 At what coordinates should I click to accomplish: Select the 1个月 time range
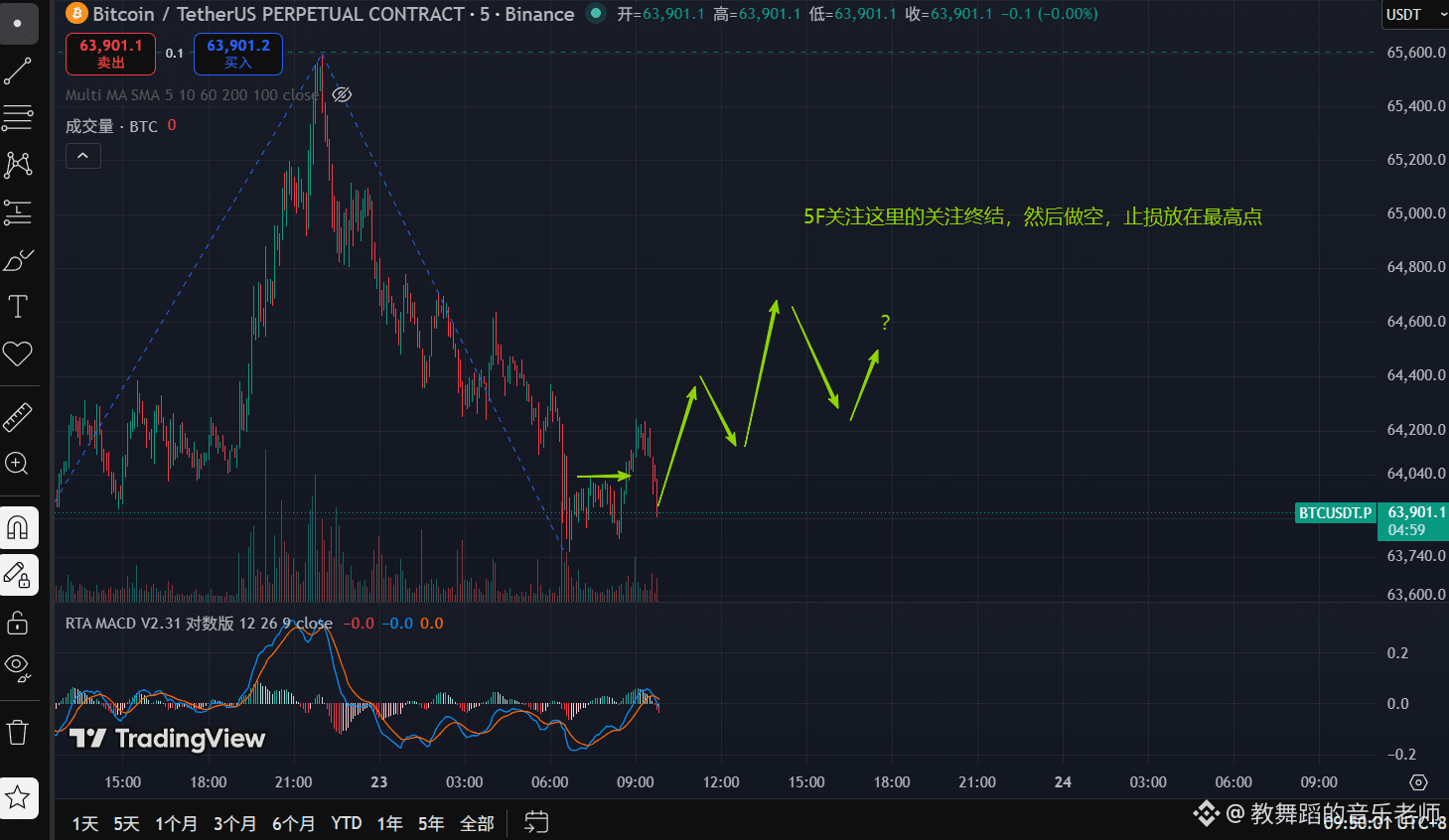176,823
